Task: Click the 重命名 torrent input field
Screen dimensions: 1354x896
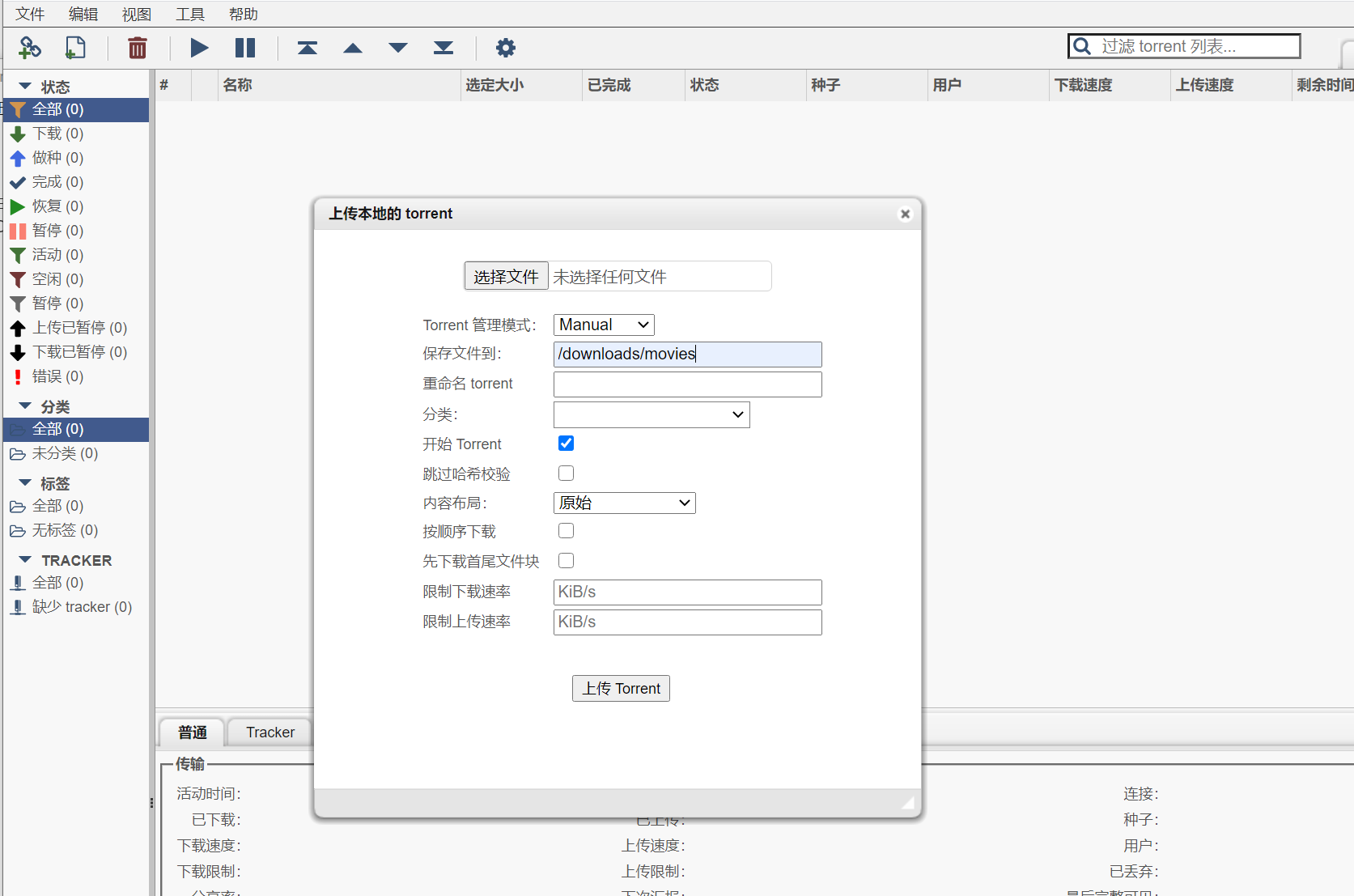Action: [688, 384]
